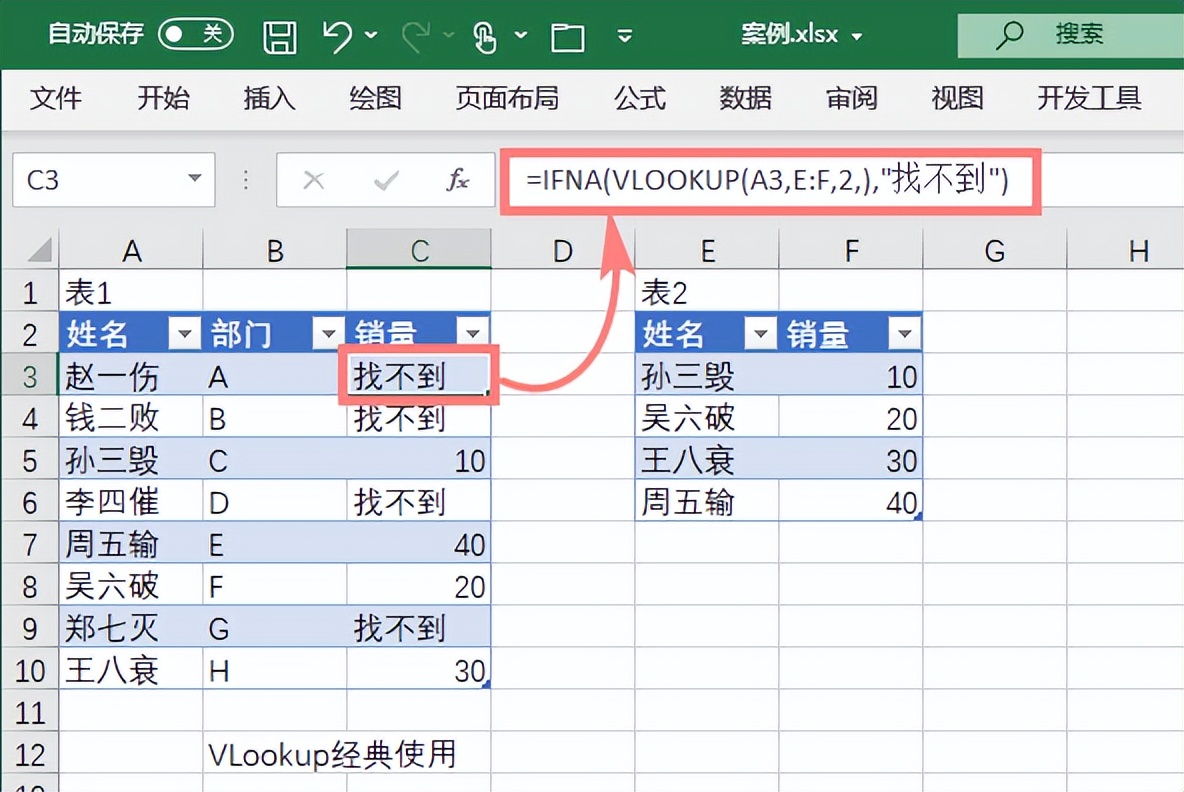Open Customize Quick Access Toolbar arrow
This screenshot has height=792, width=1184.
[x=624, y=35]
